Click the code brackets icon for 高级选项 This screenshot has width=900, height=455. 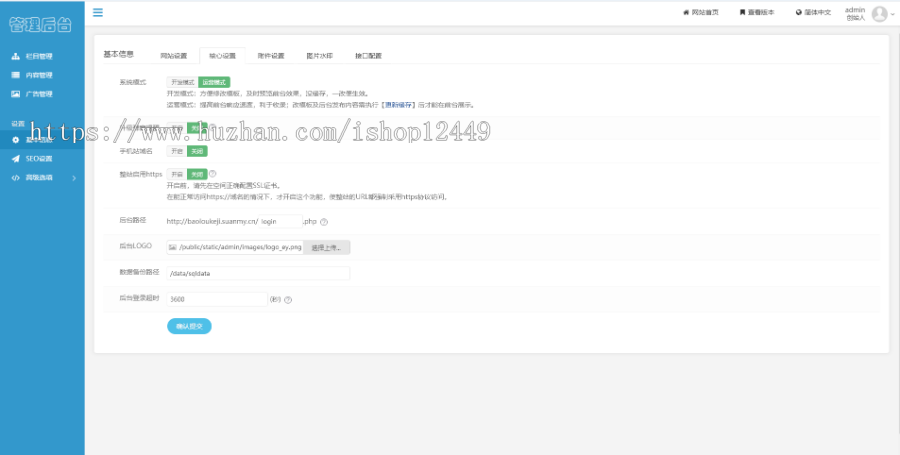[x=15, y=178]
